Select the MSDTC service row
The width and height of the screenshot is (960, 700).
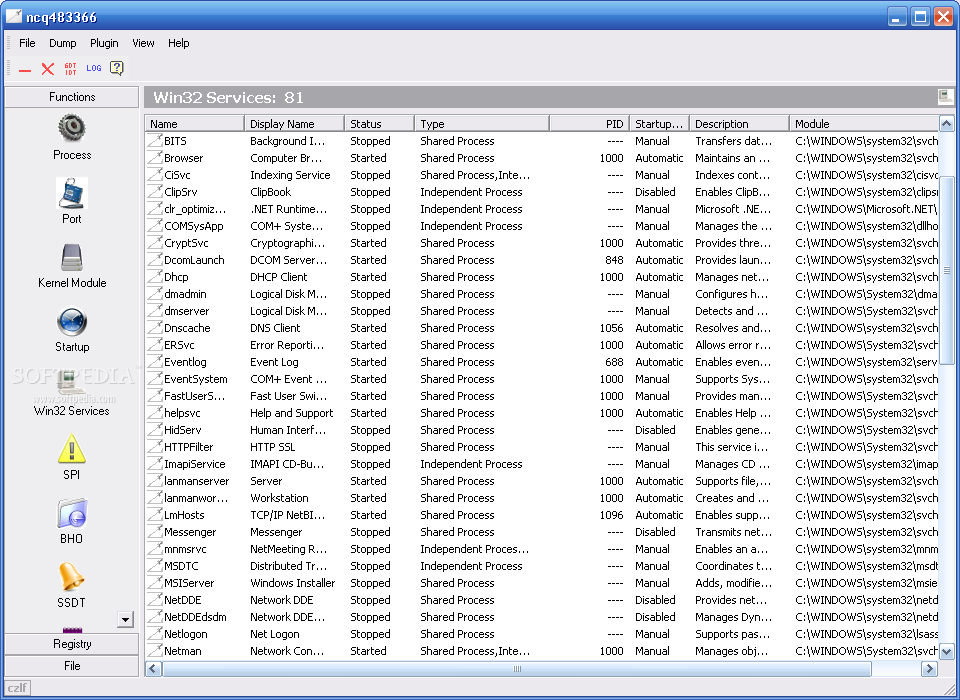pyautogui.click(x=542, y=566)
